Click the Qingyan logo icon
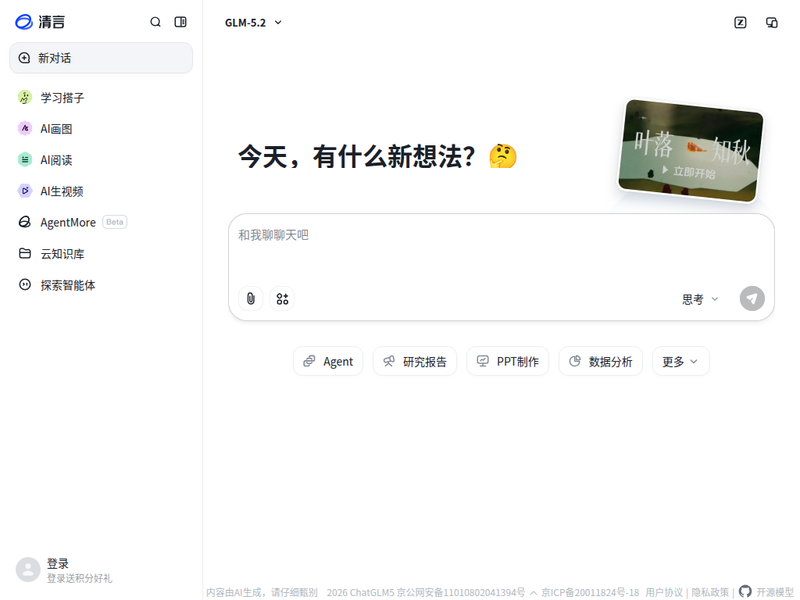 point(23,22)
